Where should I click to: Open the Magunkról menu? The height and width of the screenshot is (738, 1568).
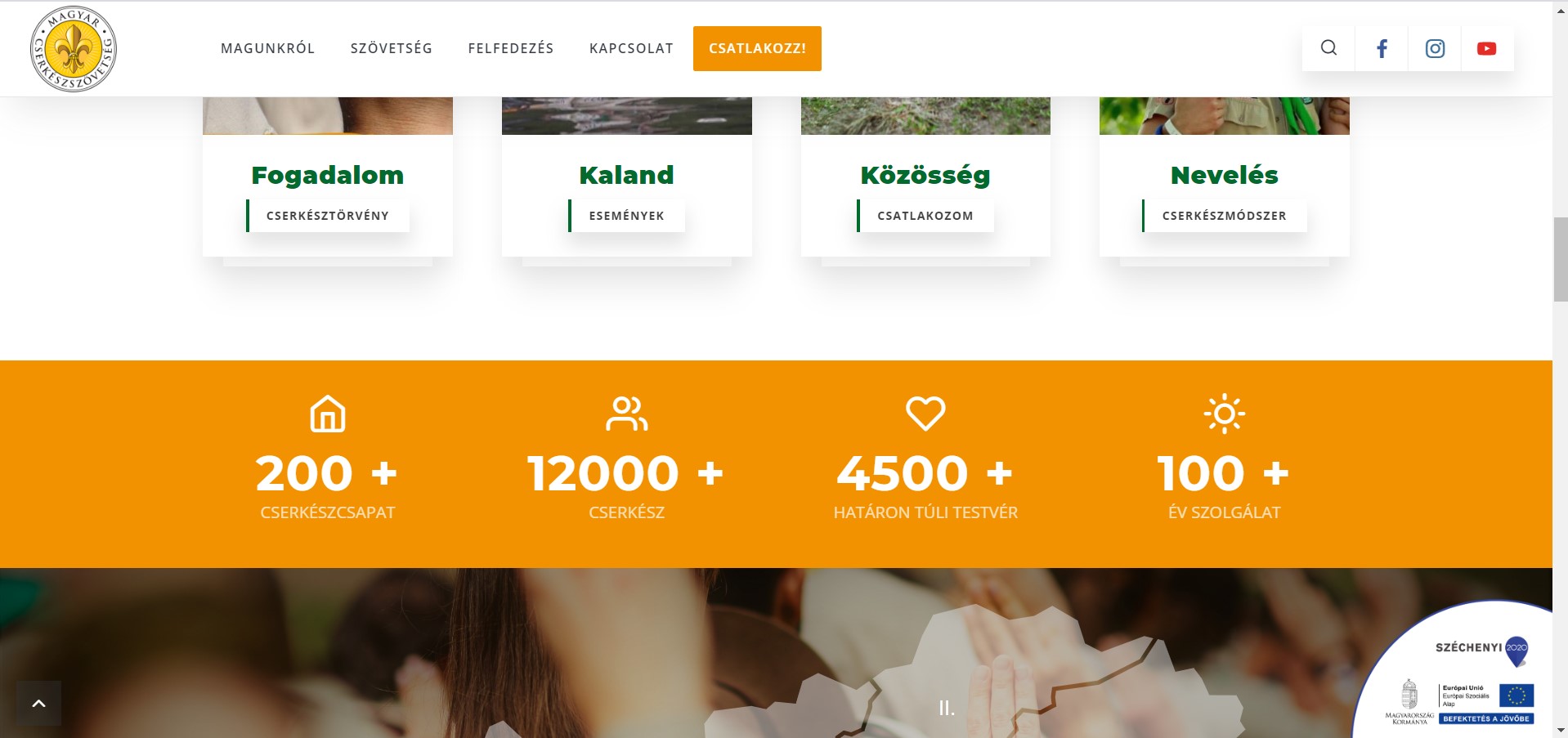(x=267, y=48)
